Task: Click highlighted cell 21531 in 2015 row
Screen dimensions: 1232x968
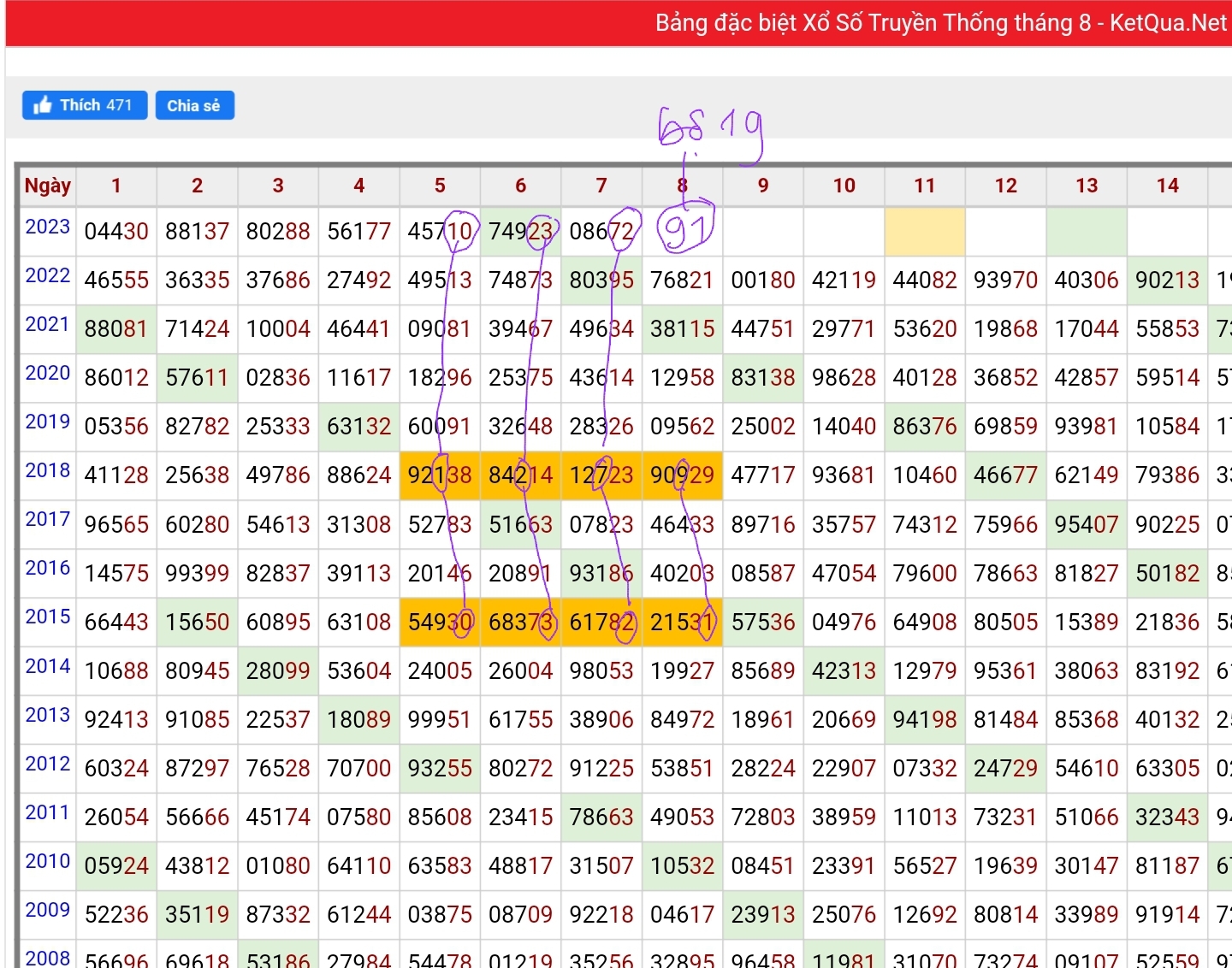Action: (x=682, y=622)
